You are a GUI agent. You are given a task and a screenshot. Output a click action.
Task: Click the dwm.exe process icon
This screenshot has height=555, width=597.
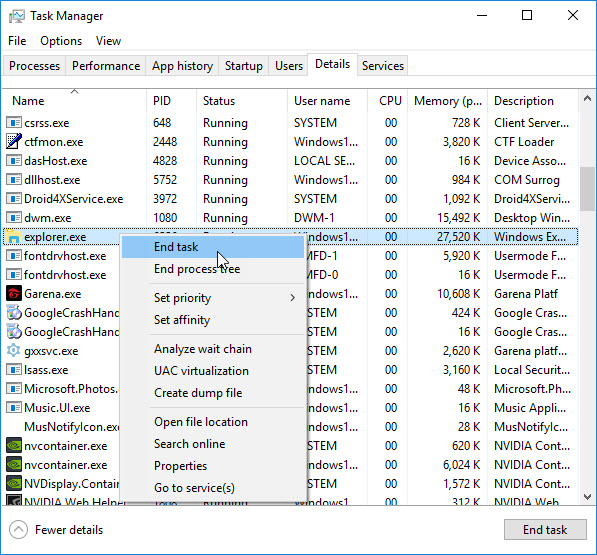point(14,218)
